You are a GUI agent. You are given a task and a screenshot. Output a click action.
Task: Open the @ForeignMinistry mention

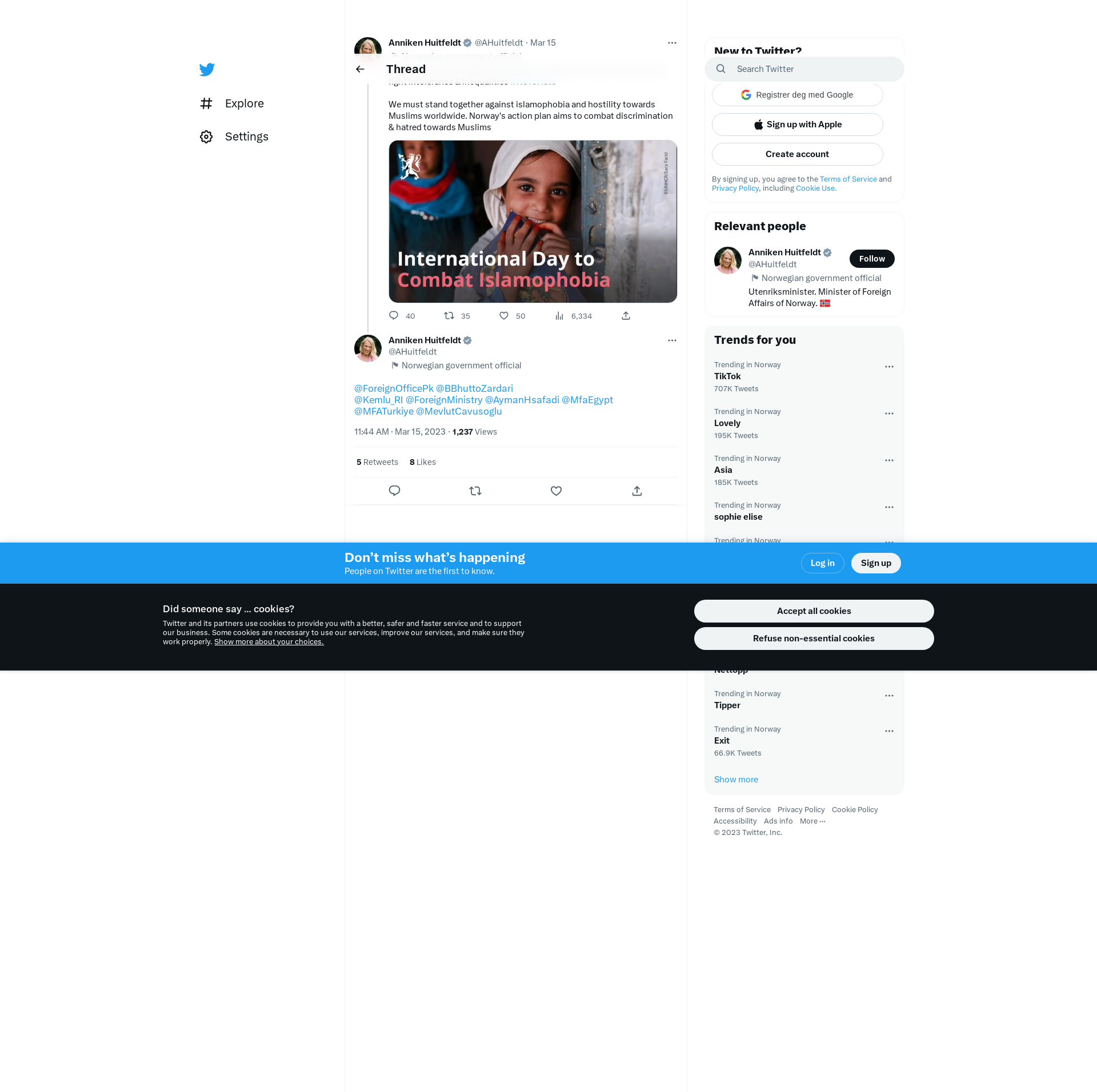click(444, 400)
